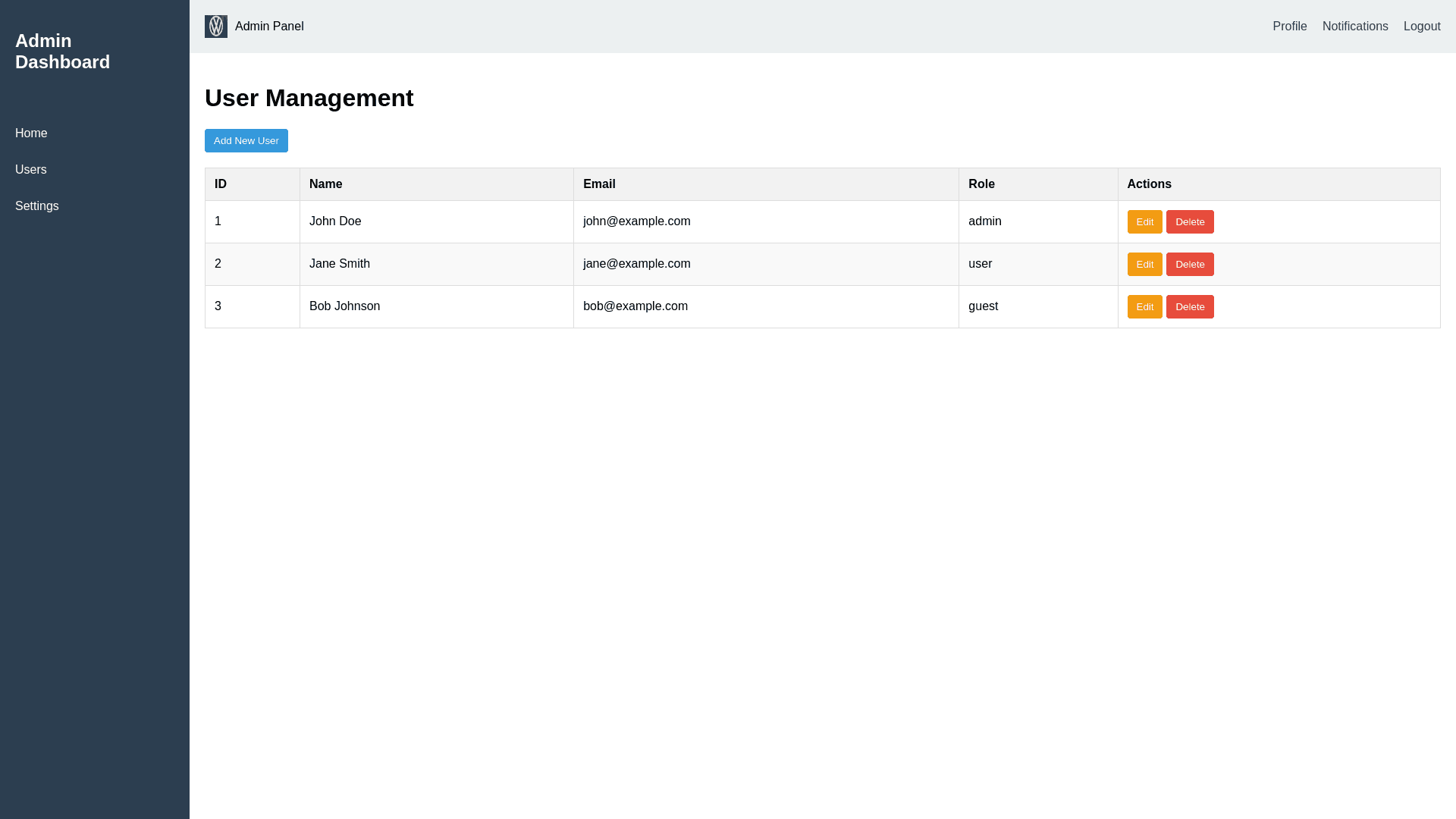This screenshot has height=819, width=1456.
Task: Edit the John Doe user row
Action: 1144,222
